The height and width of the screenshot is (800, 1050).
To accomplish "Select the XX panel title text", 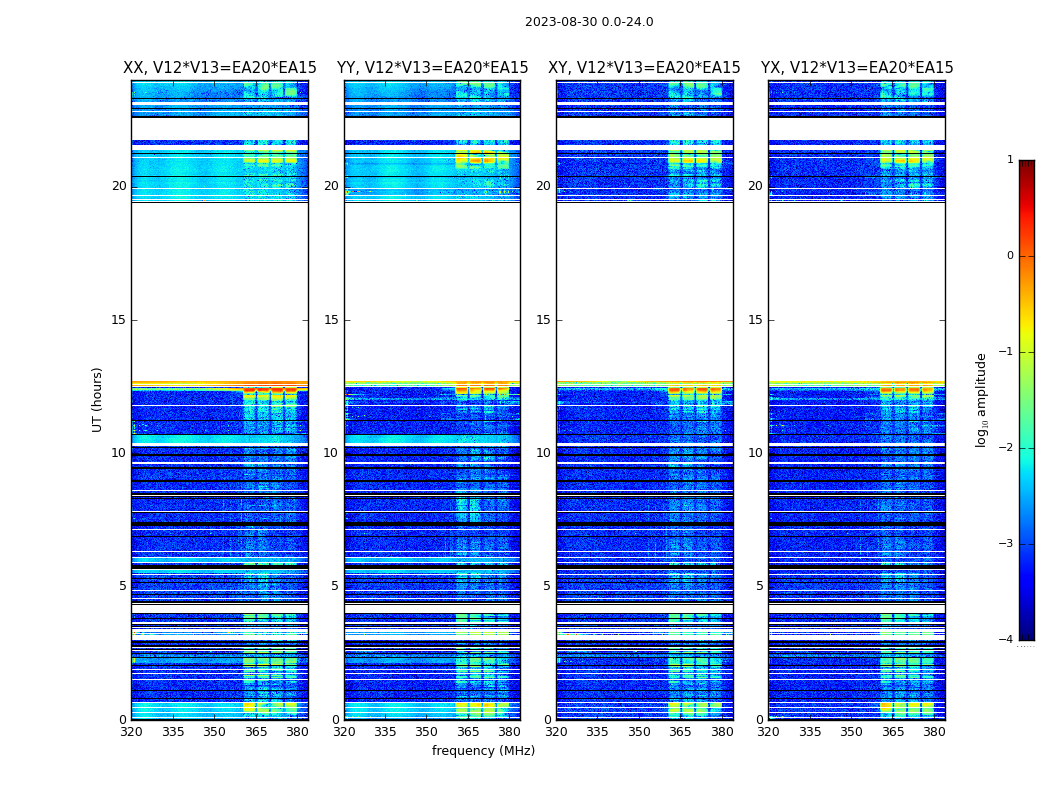I will click(220, 68).
